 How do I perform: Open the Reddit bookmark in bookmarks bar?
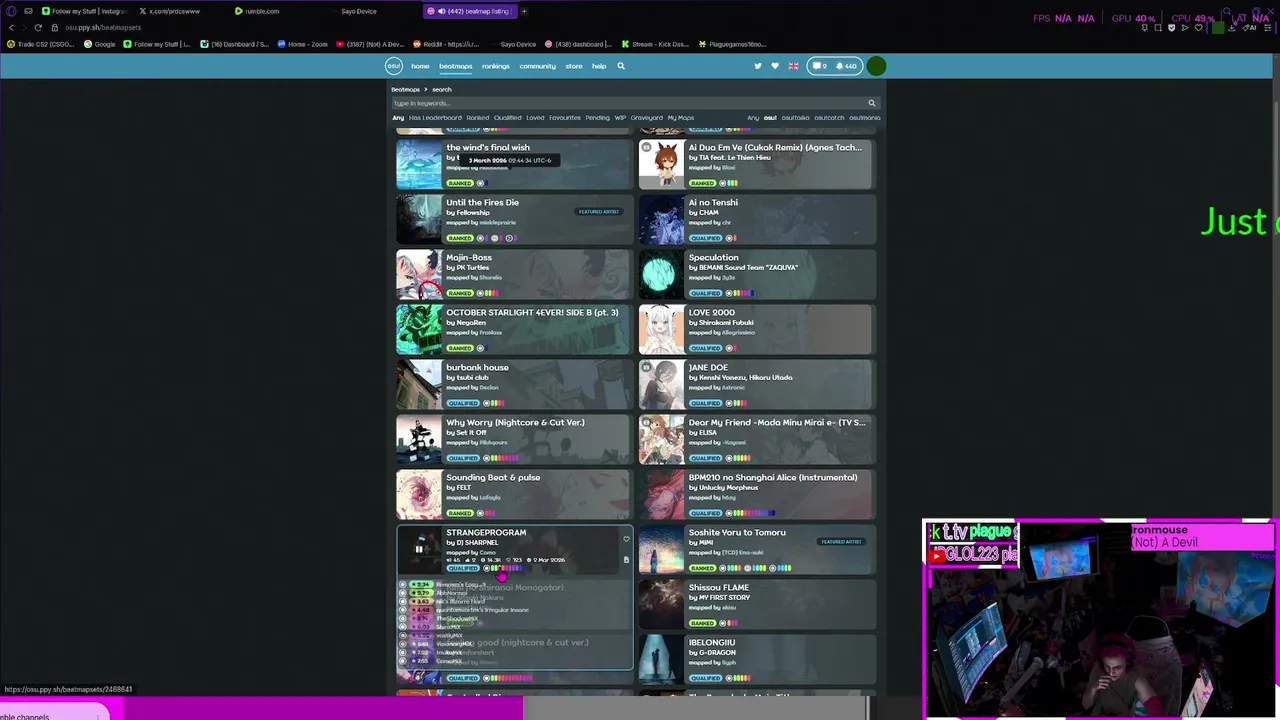(x=445, y=44)
